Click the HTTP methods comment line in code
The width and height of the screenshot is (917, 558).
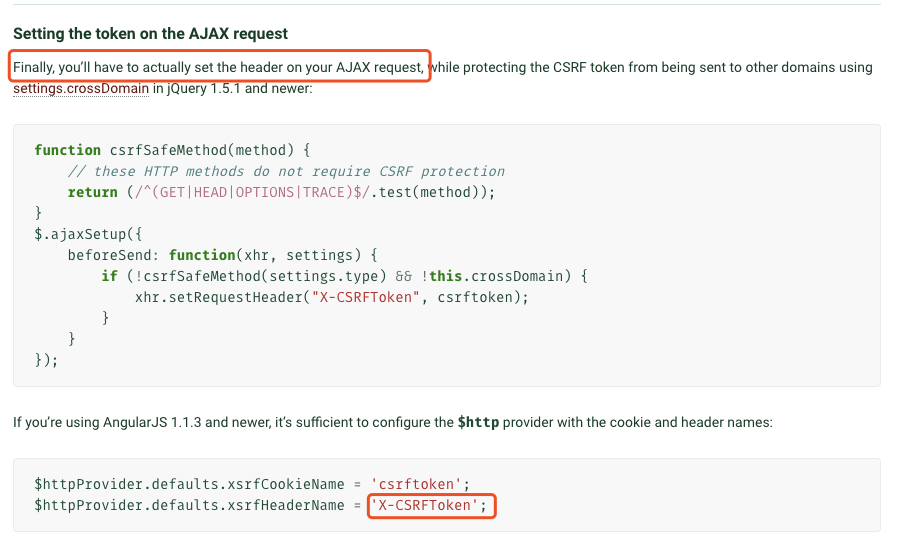[x=286, y=171]
